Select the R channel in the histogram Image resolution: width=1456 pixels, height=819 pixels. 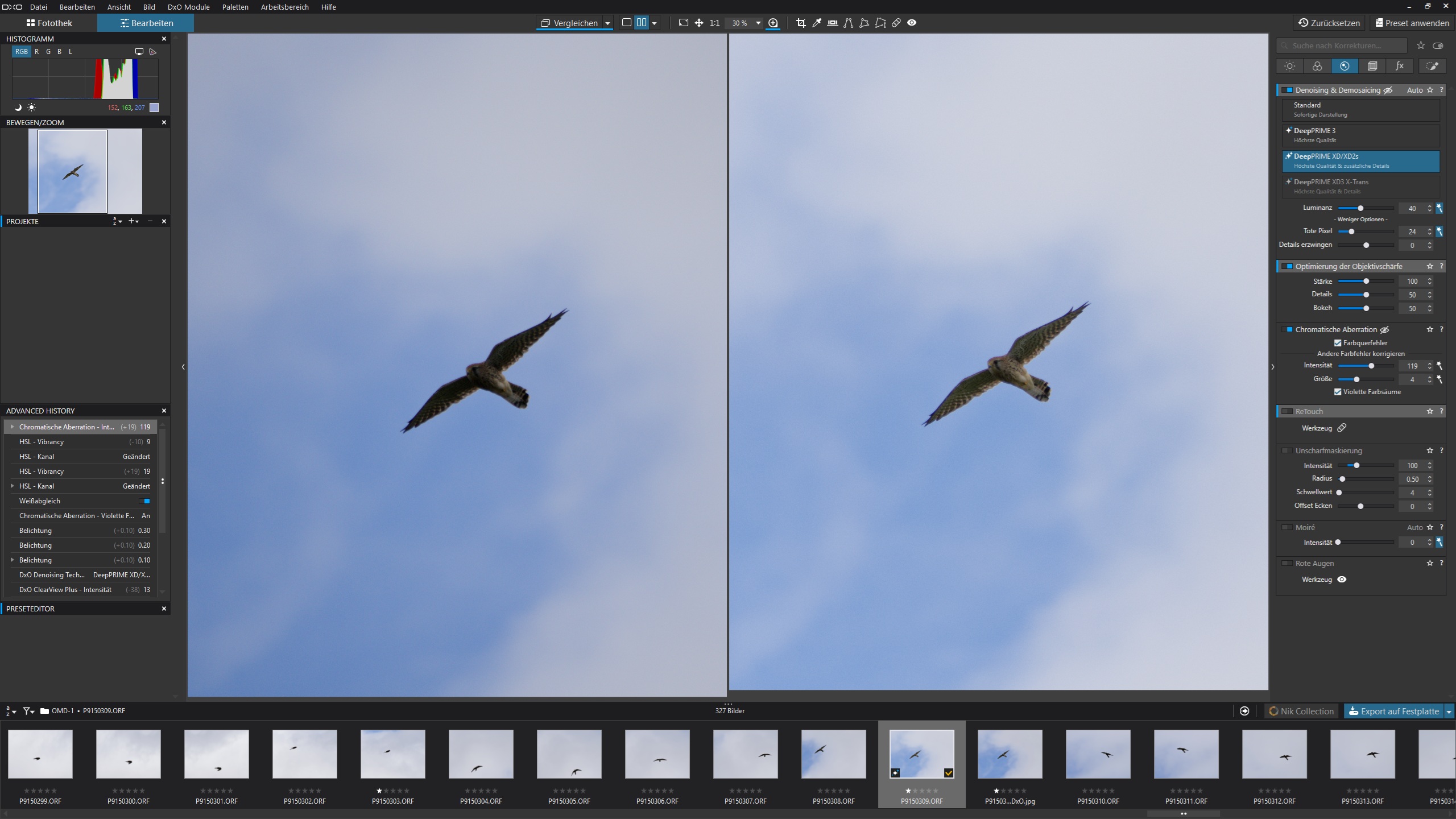click(36, 52)
